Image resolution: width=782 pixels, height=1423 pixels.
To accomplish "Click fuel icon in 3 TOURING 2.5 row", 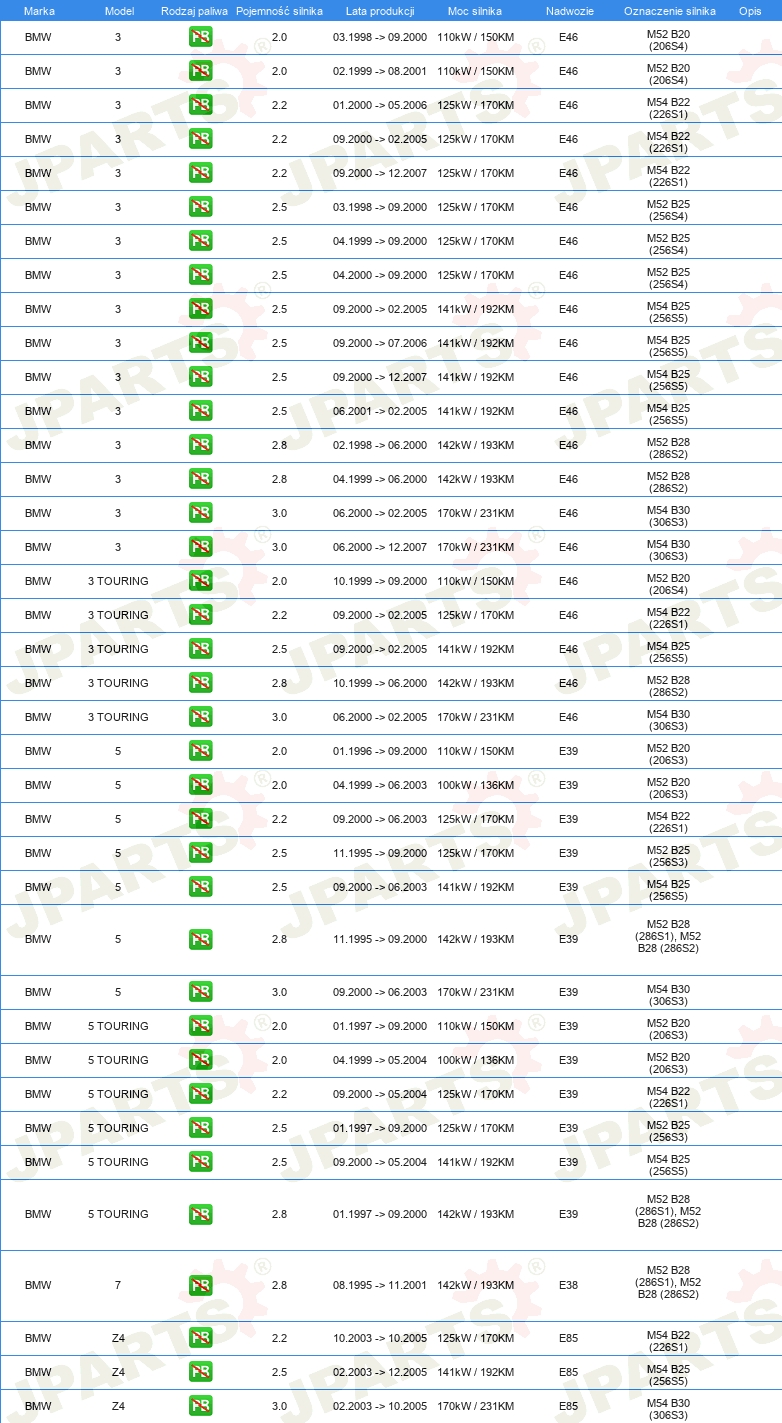I will coord(200,649).
